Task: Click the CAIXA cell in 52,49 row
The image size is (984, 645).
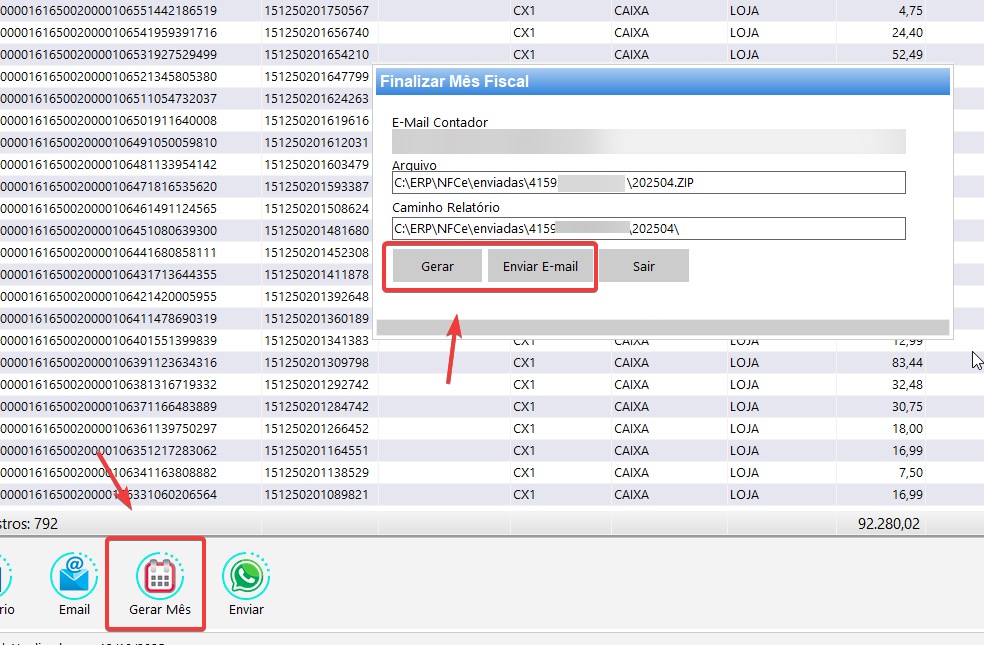Action: [x=631, y=54]
